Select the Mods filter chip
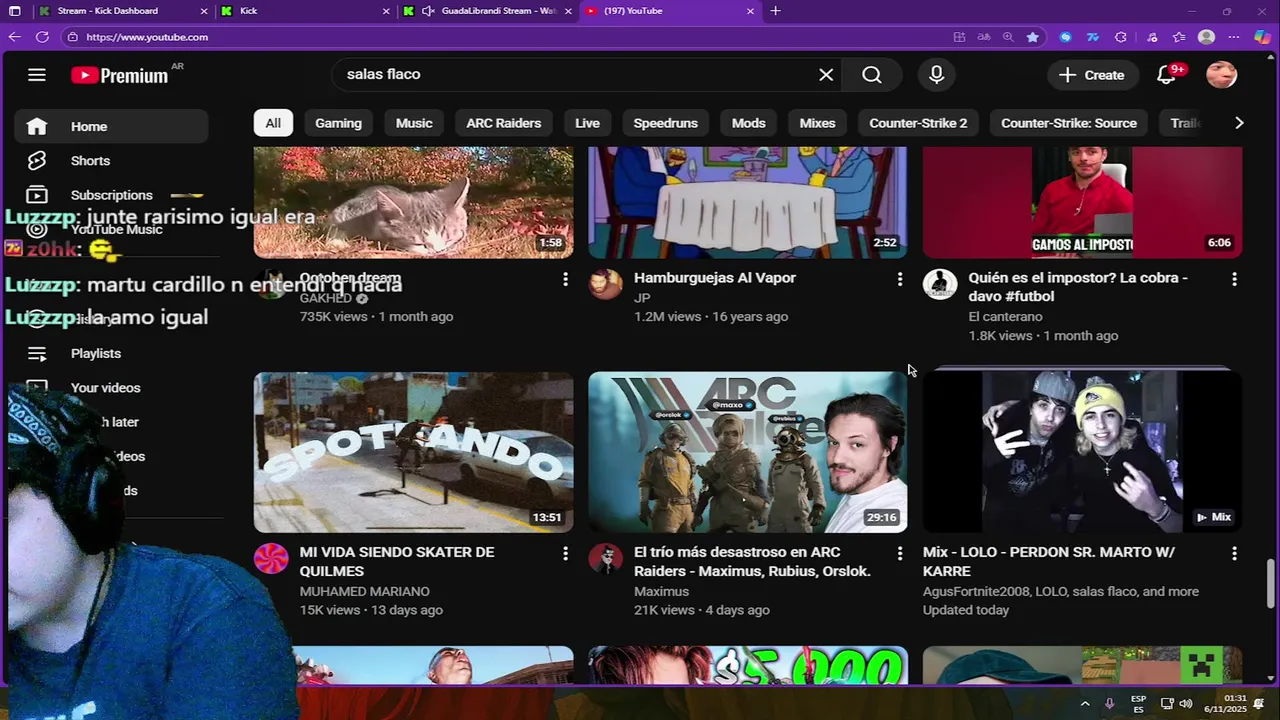Image resolution: width=1280 pixels, height=720 pixels. [748, 123]
